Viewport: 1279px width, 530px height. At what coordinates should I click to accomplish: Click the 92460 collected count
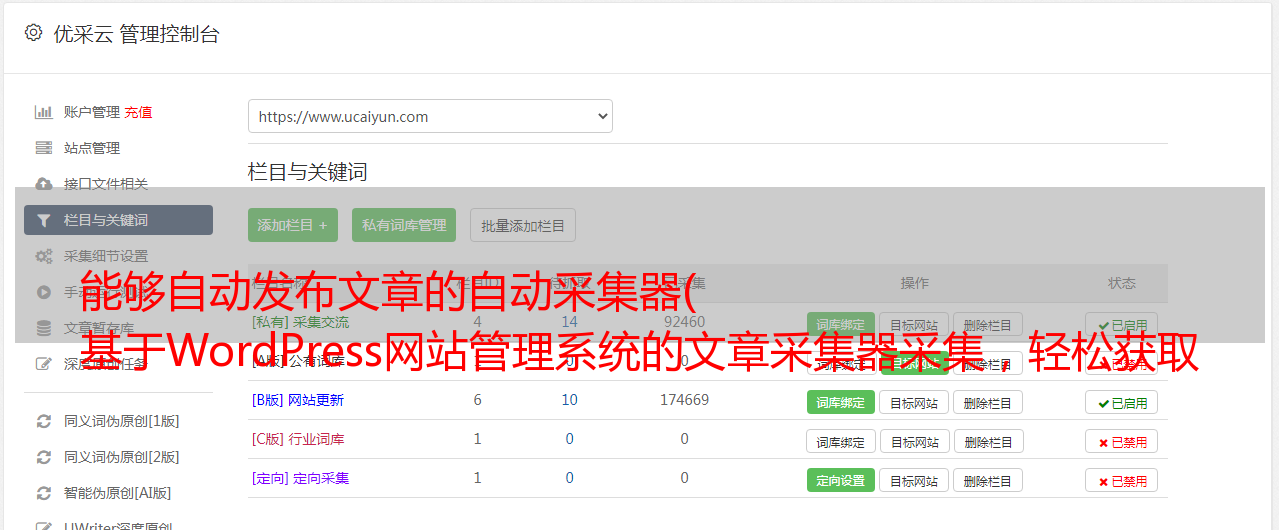(684, 322)
